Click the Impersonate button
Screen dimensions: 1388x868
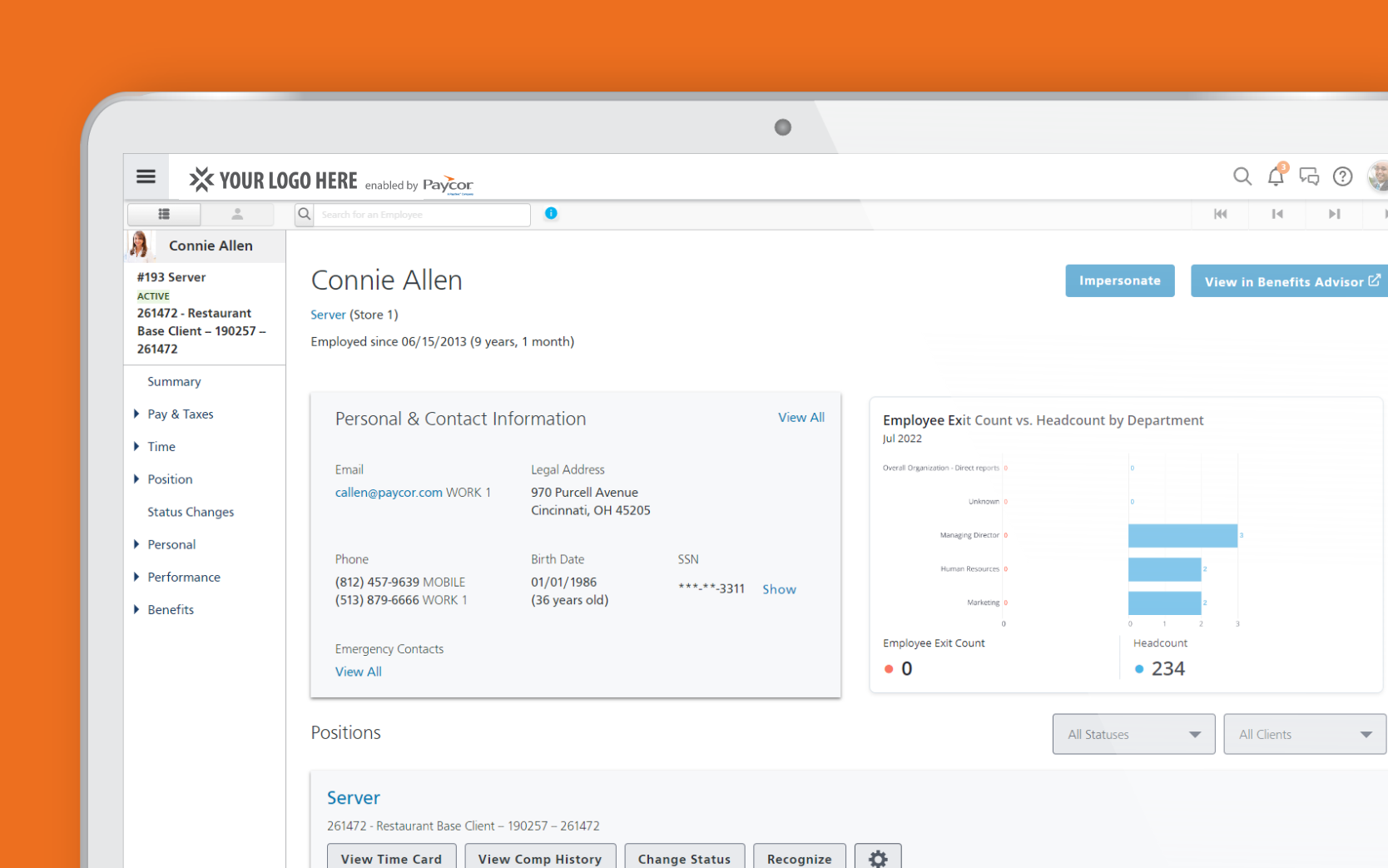coord(1119,281)
